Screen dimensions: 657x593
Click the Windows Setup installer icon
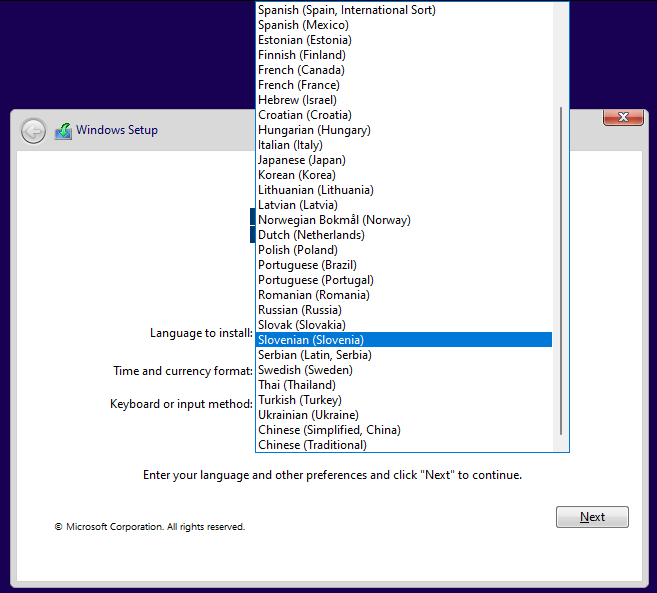point(63,131)
